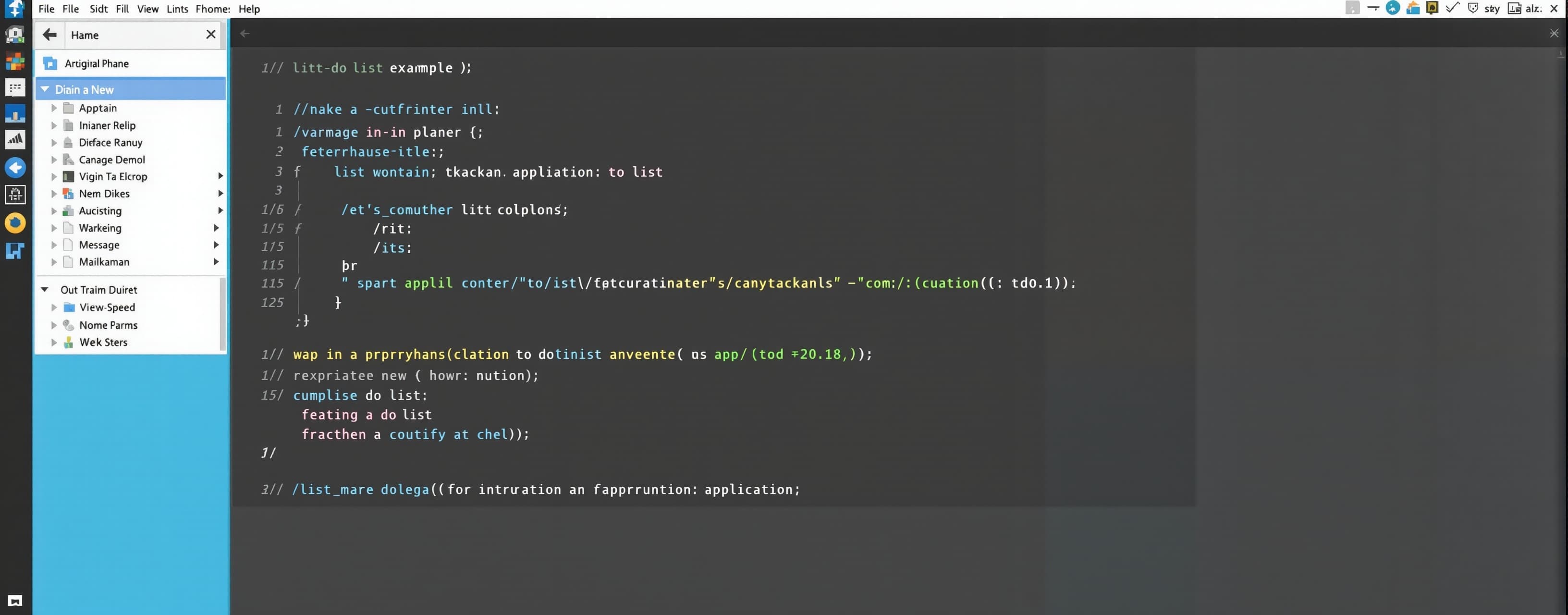Open the Sidt menu

(x=98, y=9)
